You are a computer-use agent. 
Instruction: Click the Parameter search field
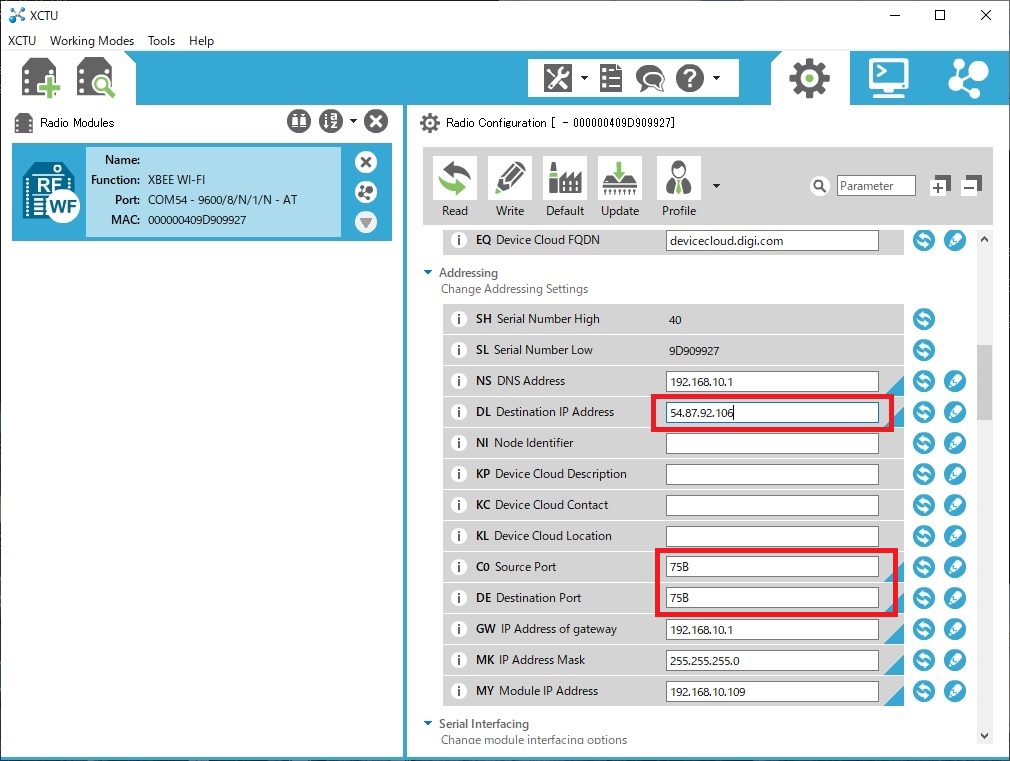[x=876, y=186]
